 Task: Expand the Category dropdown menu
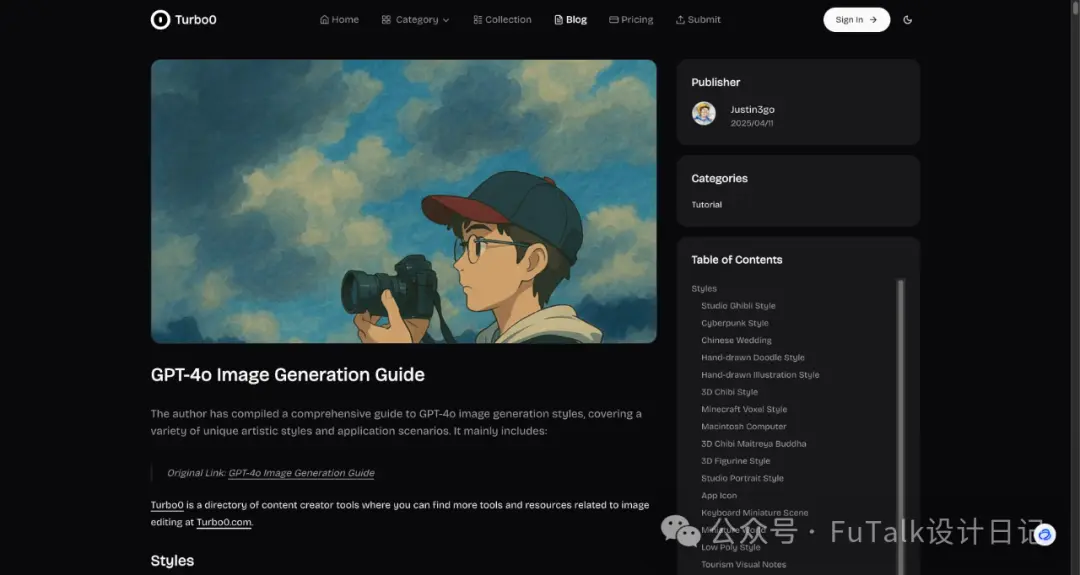click(415, 20)
